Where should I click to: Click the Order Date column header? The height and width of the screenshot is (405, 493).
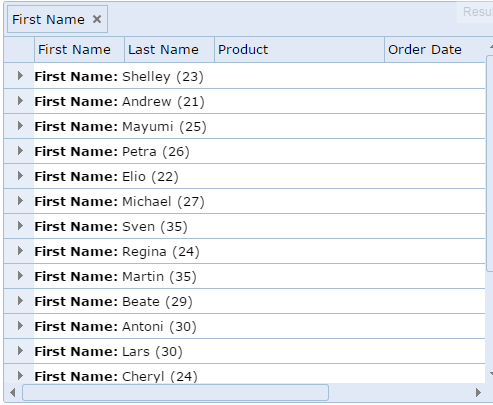435,50
